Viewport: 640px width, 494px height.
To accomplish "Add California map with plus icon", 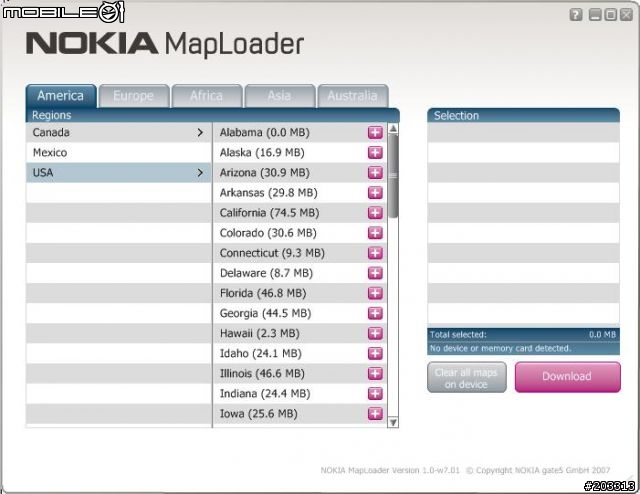I will tap(375, 213).
